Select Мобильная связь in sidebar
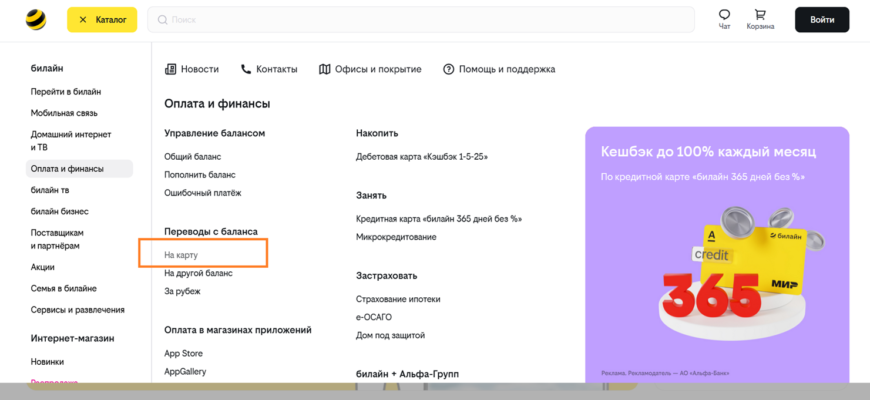 tap(64, 113)
